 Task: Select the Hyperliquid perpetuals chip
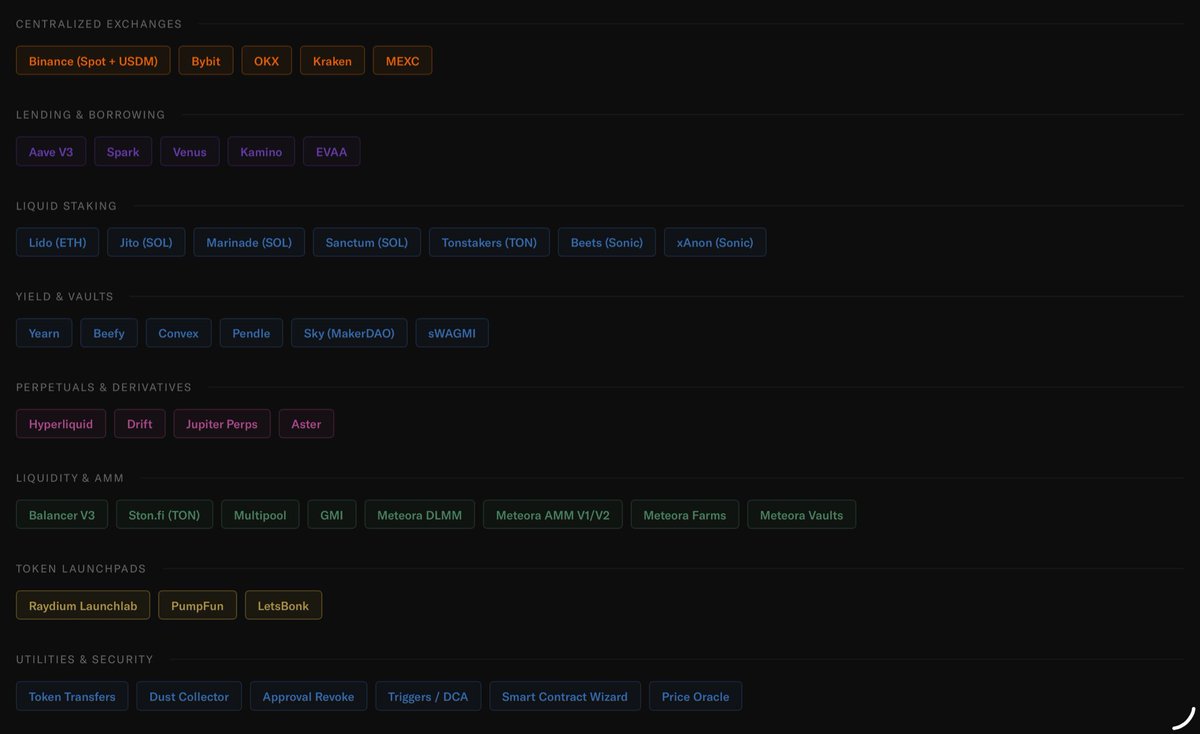61,424
